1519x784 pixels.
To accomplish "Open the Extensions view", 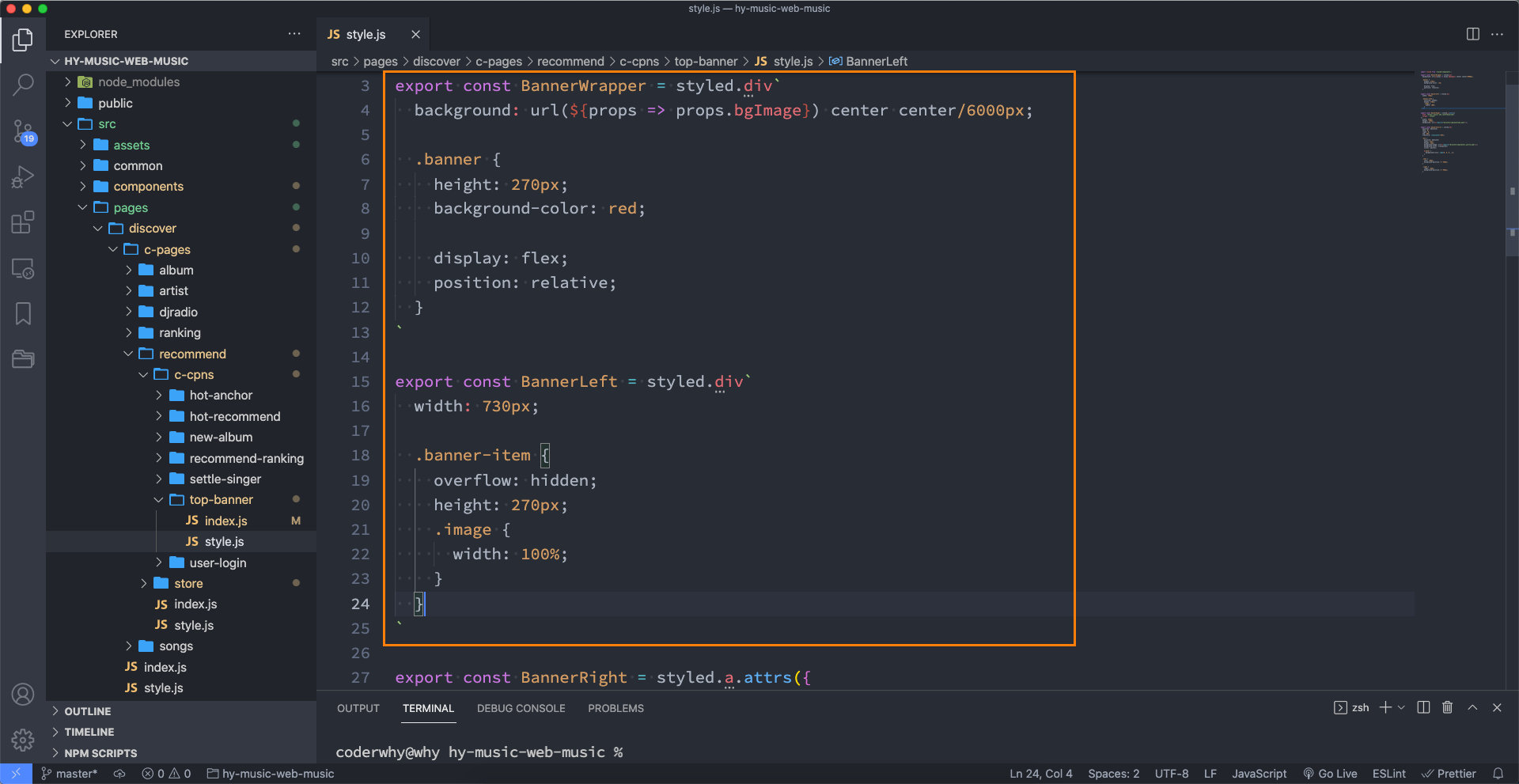I will [23, 222].
